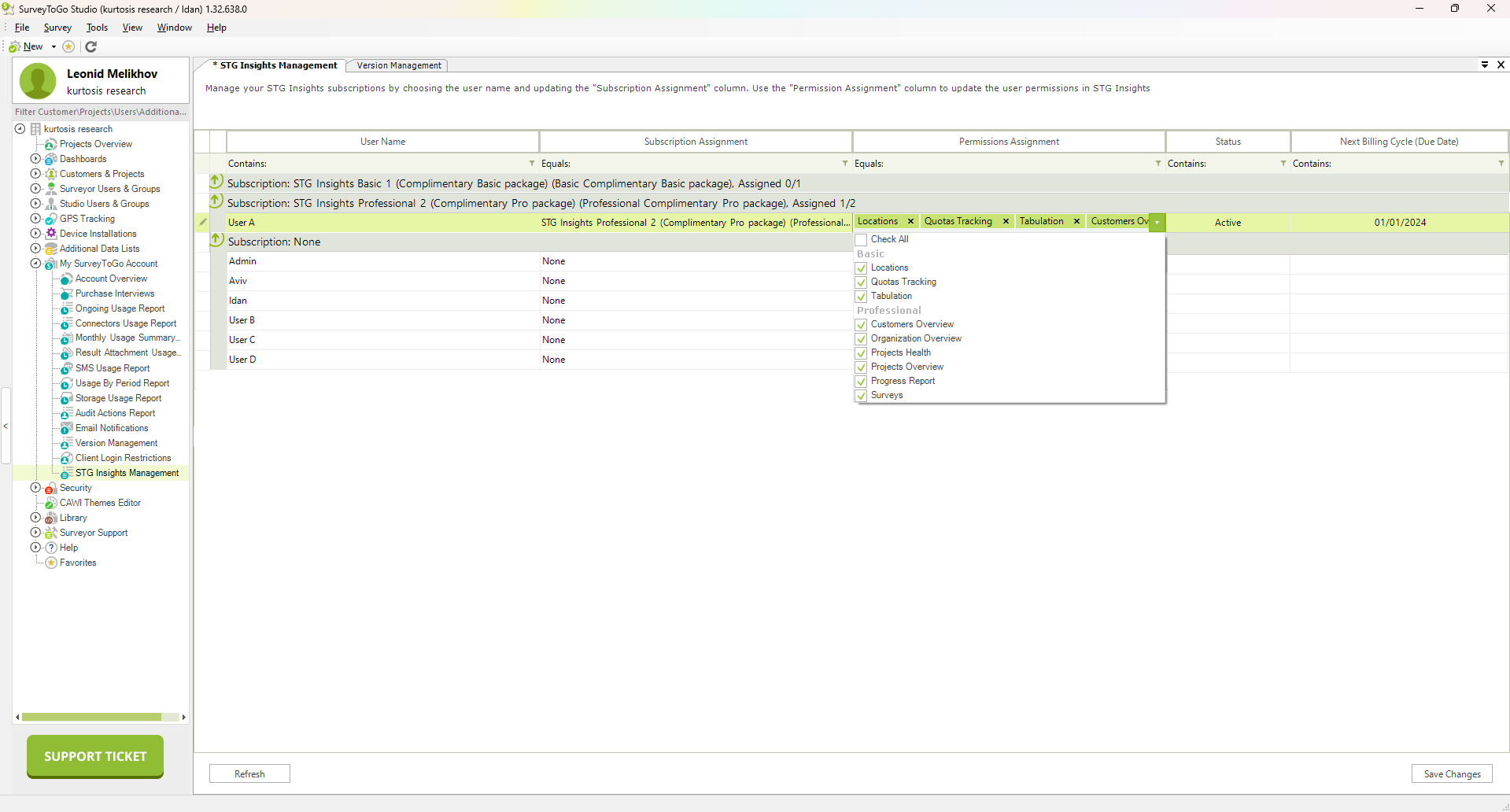This screenshot has height=812, width=1510.
Task: Collapse the My SurveyToGo Account node
Action: [x=35, y=264]
